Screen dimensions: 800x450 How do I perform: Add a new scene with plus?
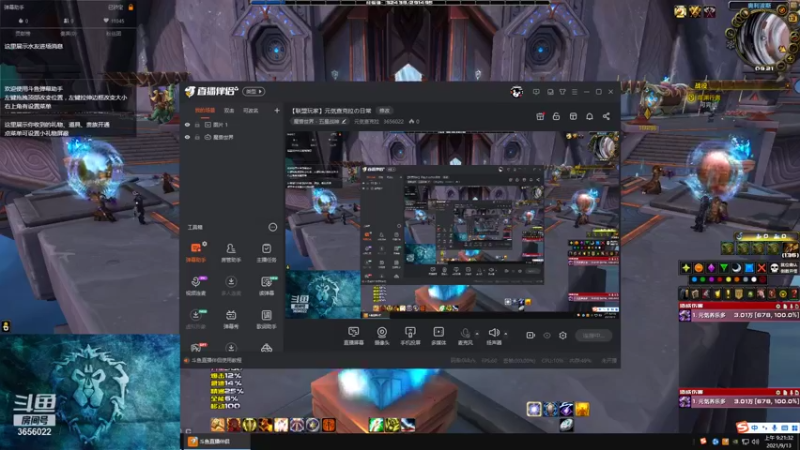click(x=277, y=110)
